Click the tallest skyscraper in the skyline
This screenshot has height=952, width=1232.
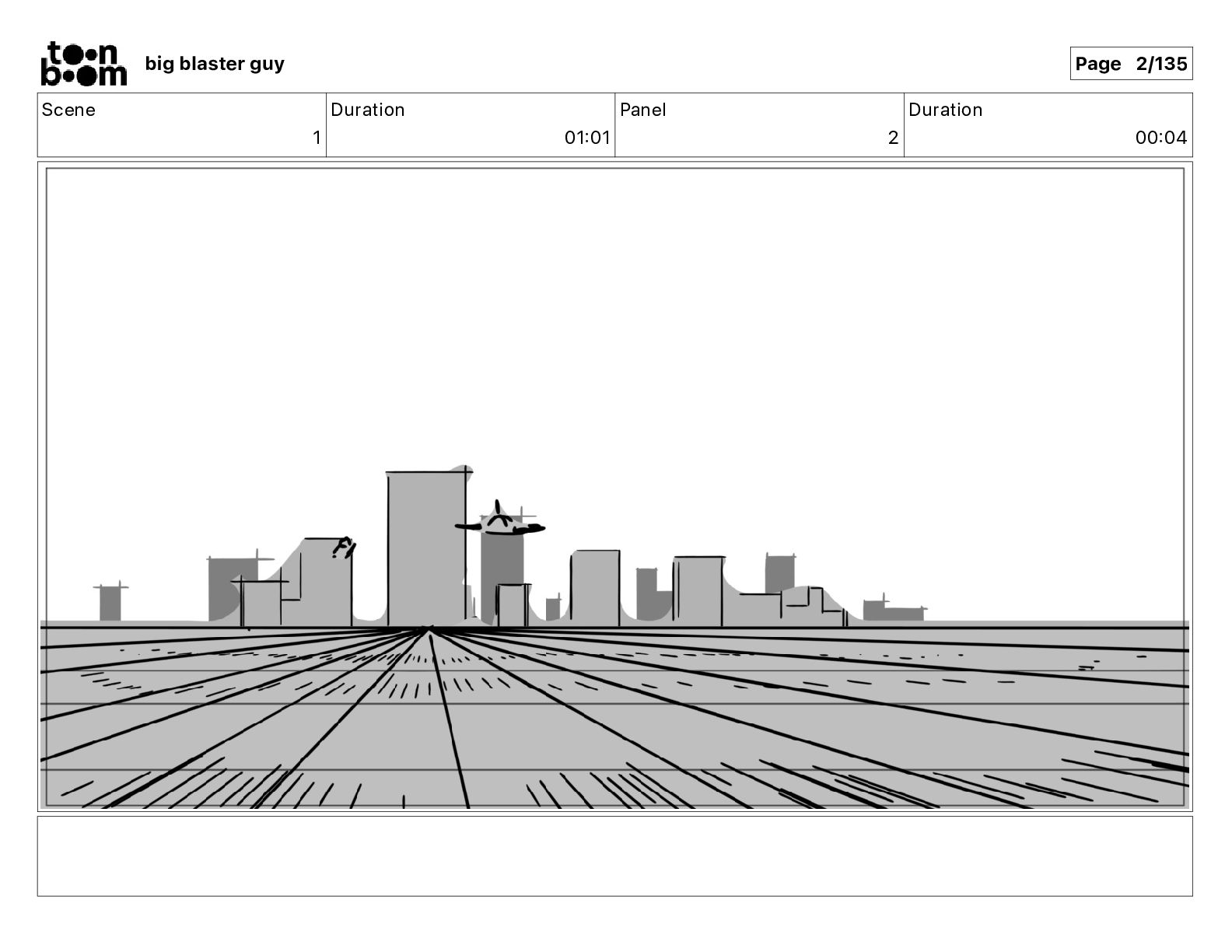pyautogui.click(x=427, y=547)
